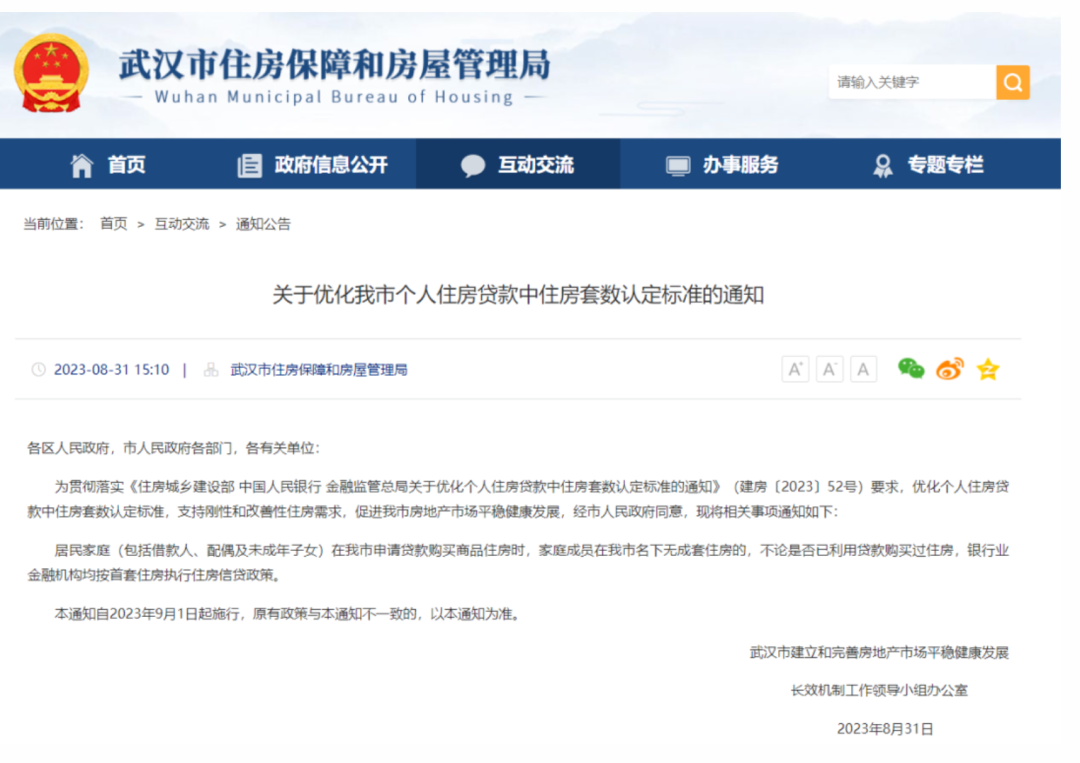1080x763 pixels.
Task: Click the document icon next to 政府信息公开
Action: 250,165
